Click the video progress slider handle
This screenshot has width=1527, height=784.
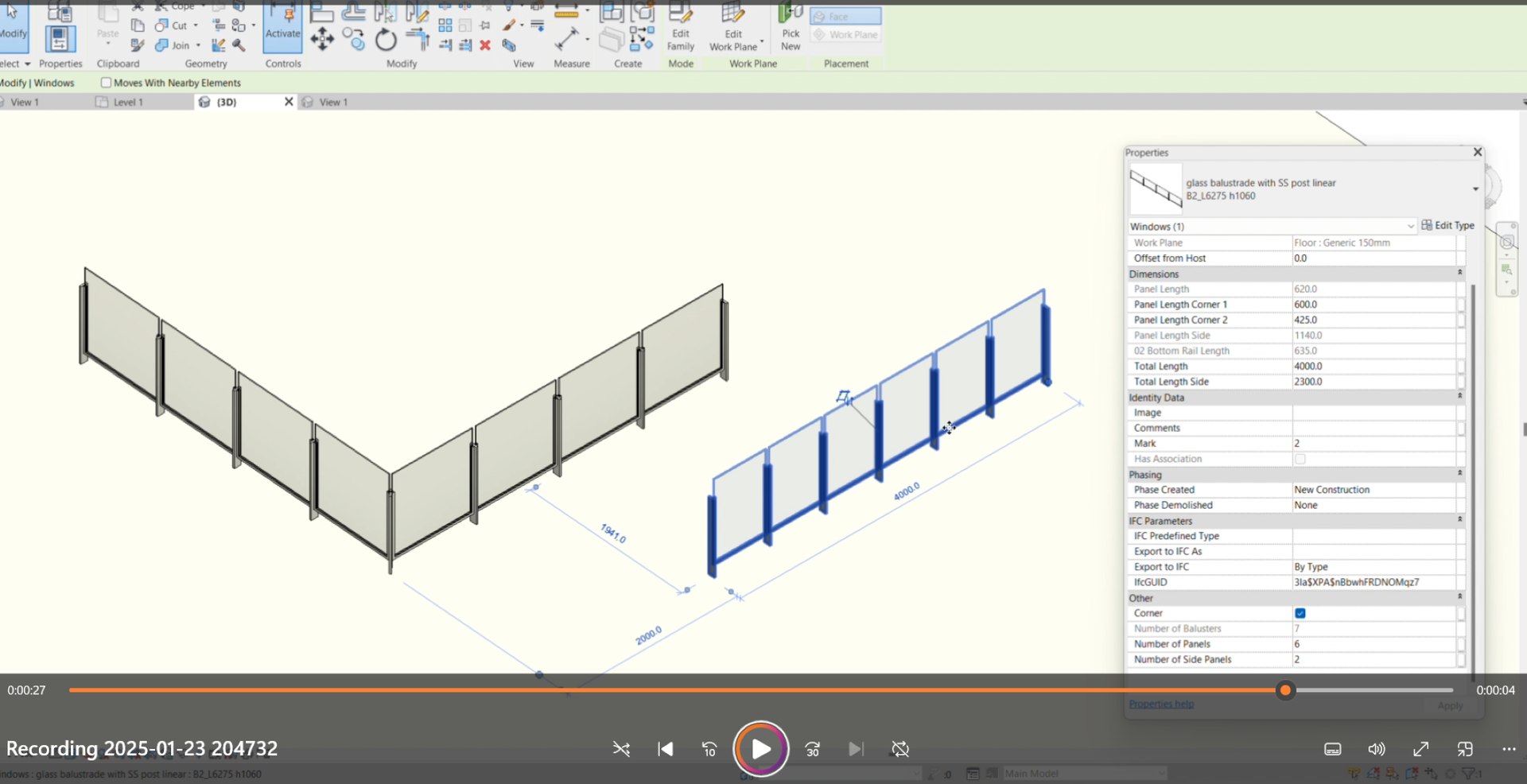tap(1285, 690)
